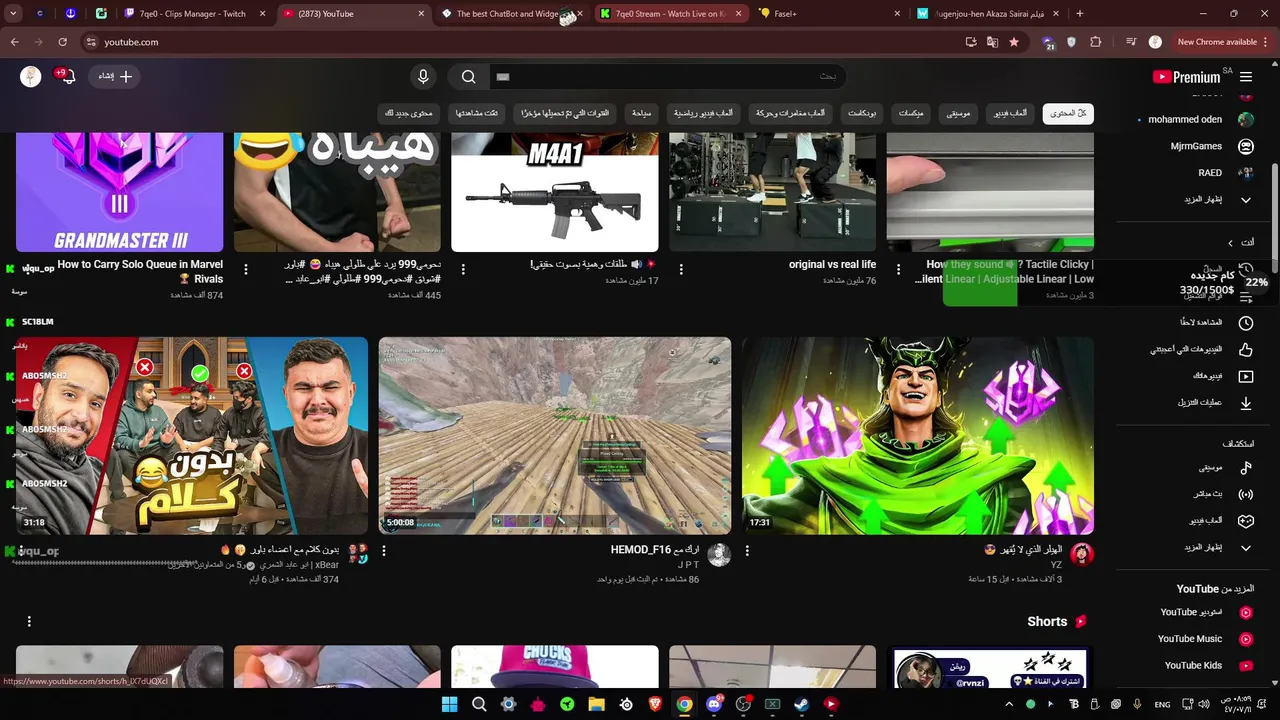This screenshot has height=720, width=1280.
Task: Select the بودكاست filter chip
Action: point(862,113)
